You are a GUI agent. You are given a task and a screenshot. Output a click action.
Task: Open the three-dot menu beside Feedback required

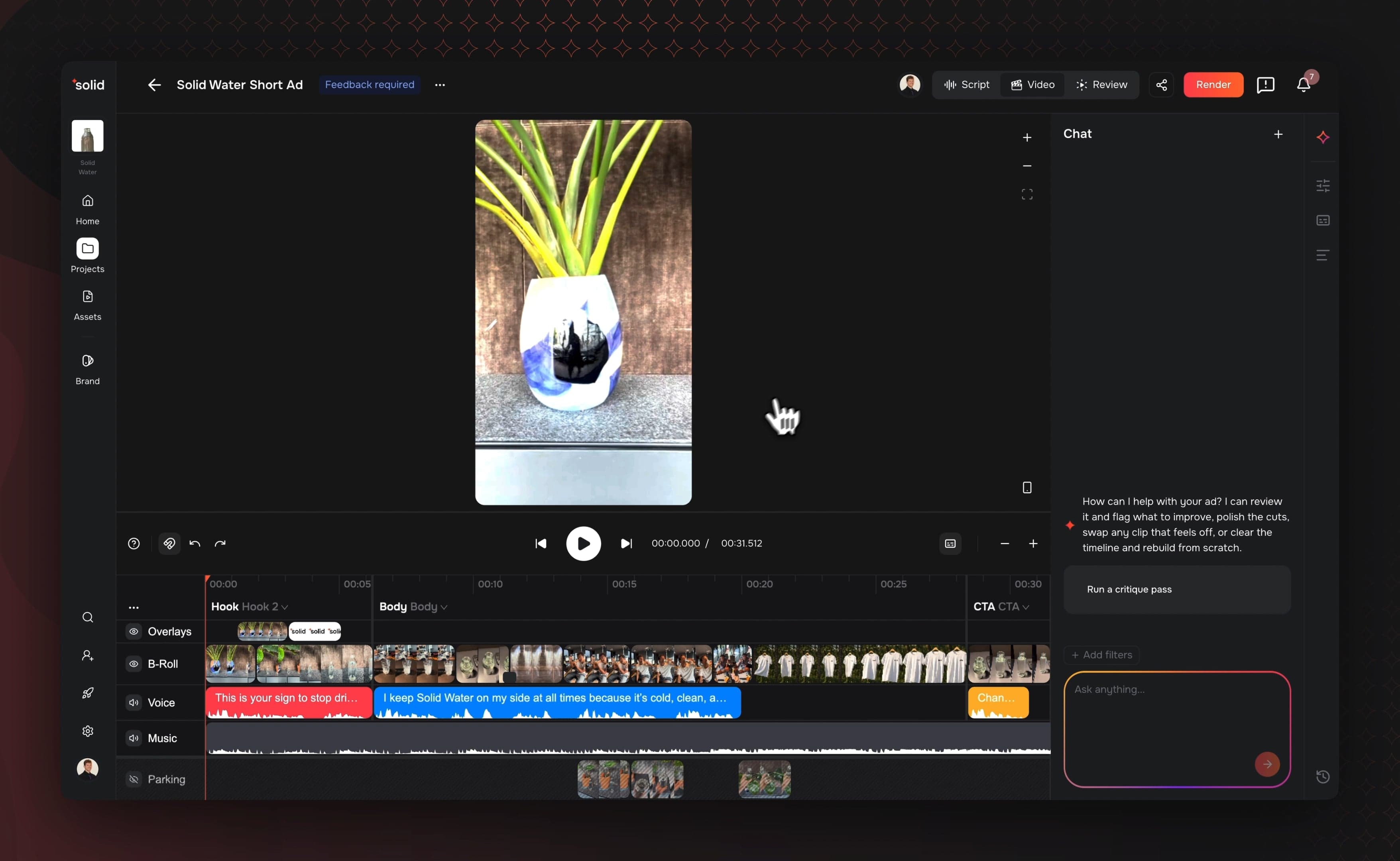click(x=440, y=85)
